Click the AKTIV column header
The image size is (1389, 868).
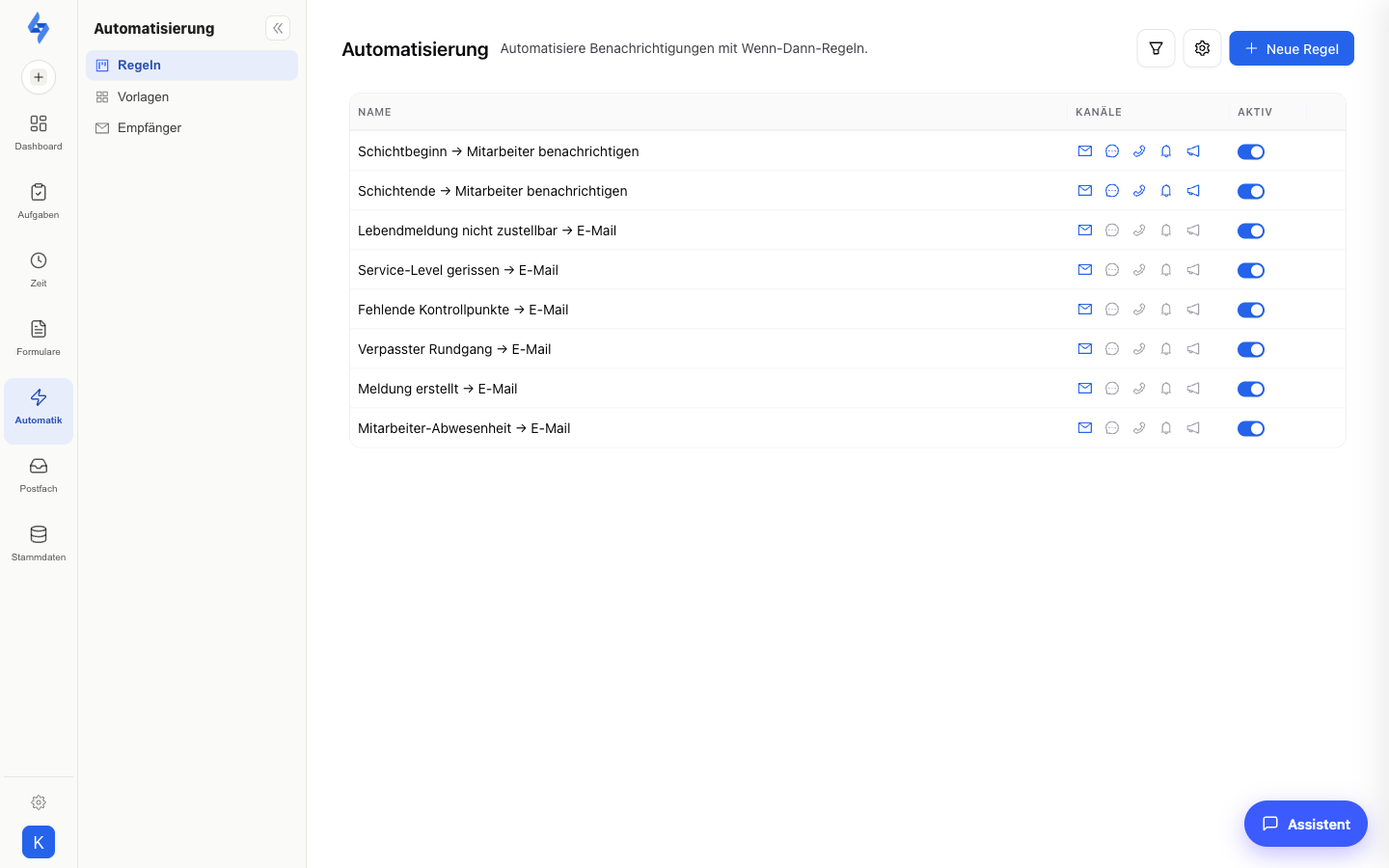pyautogui.click(x=1255, y=112)
